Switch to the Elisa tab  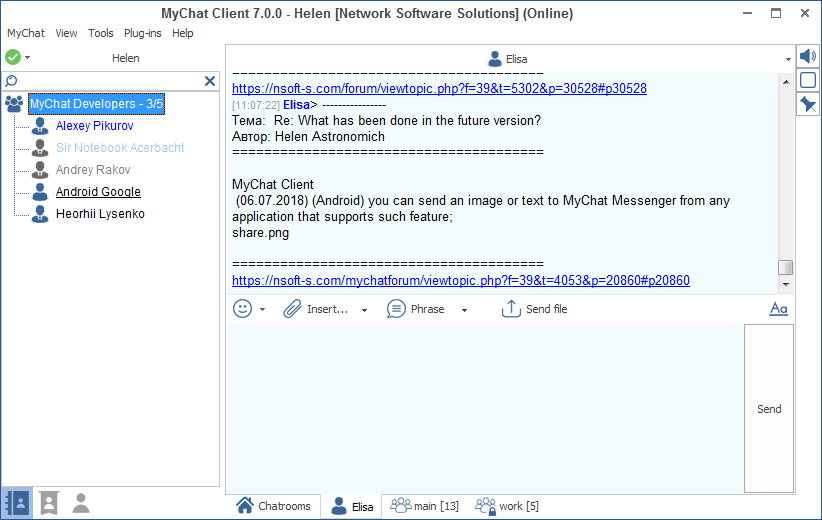coord(352,506)
